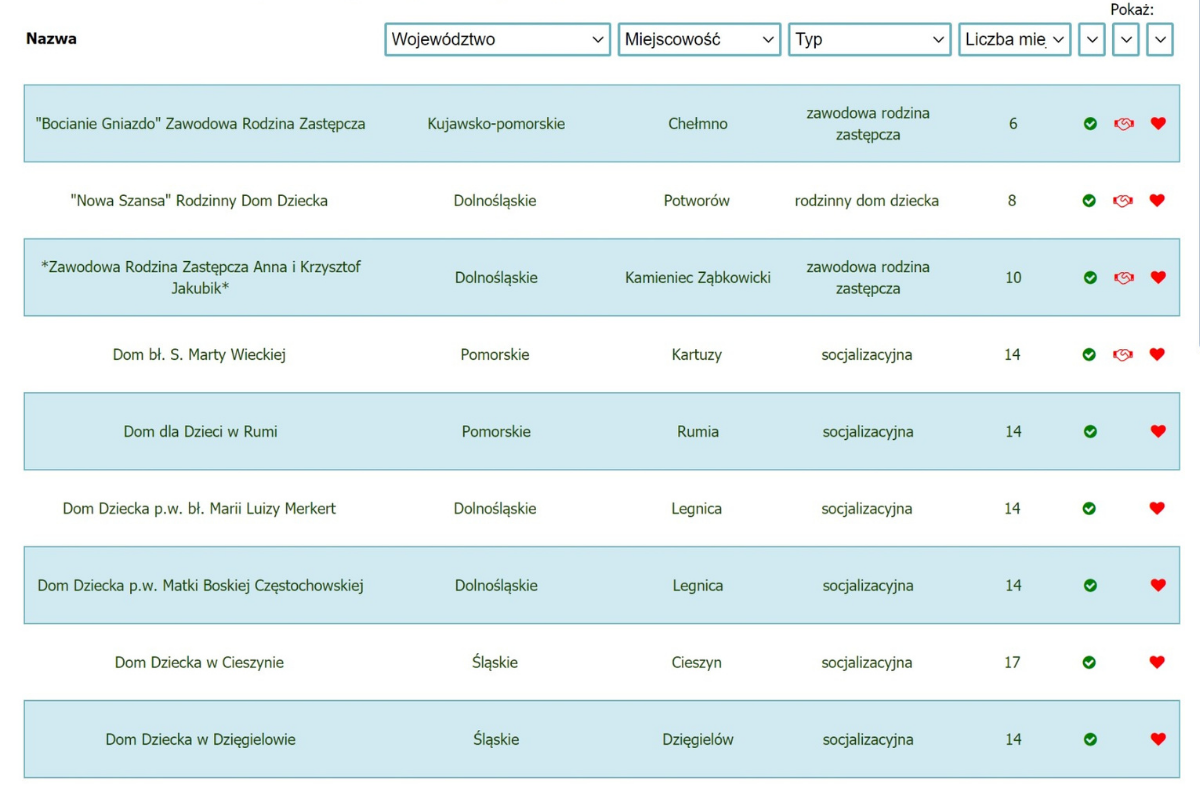The width and height of the screenshot is (1200, 800).
Task: Click the Dzięgielów city cell
Action: 698,739
